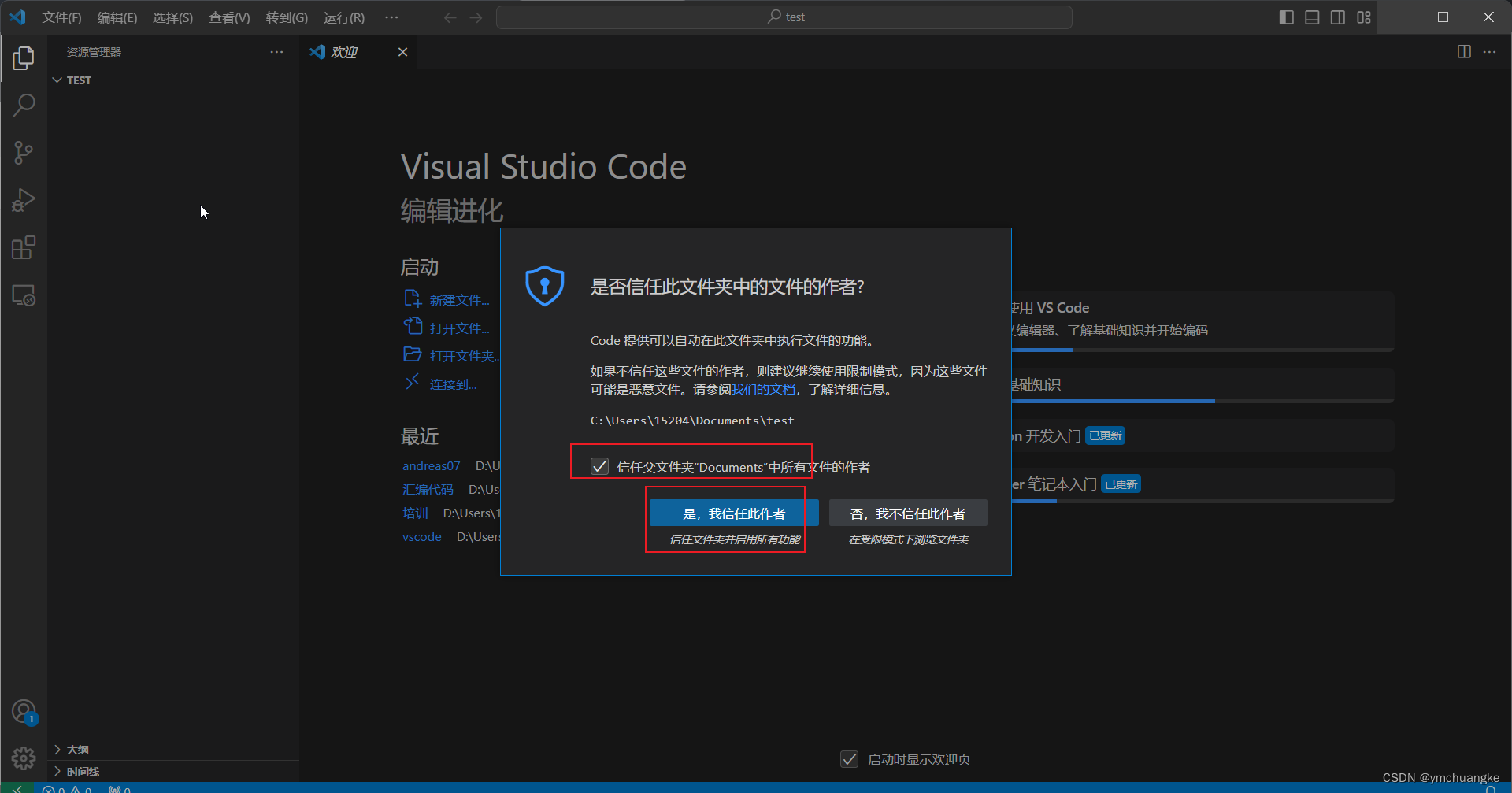
Task: Toggle the bottom panel layout icon
Action: click(1312, 17)
